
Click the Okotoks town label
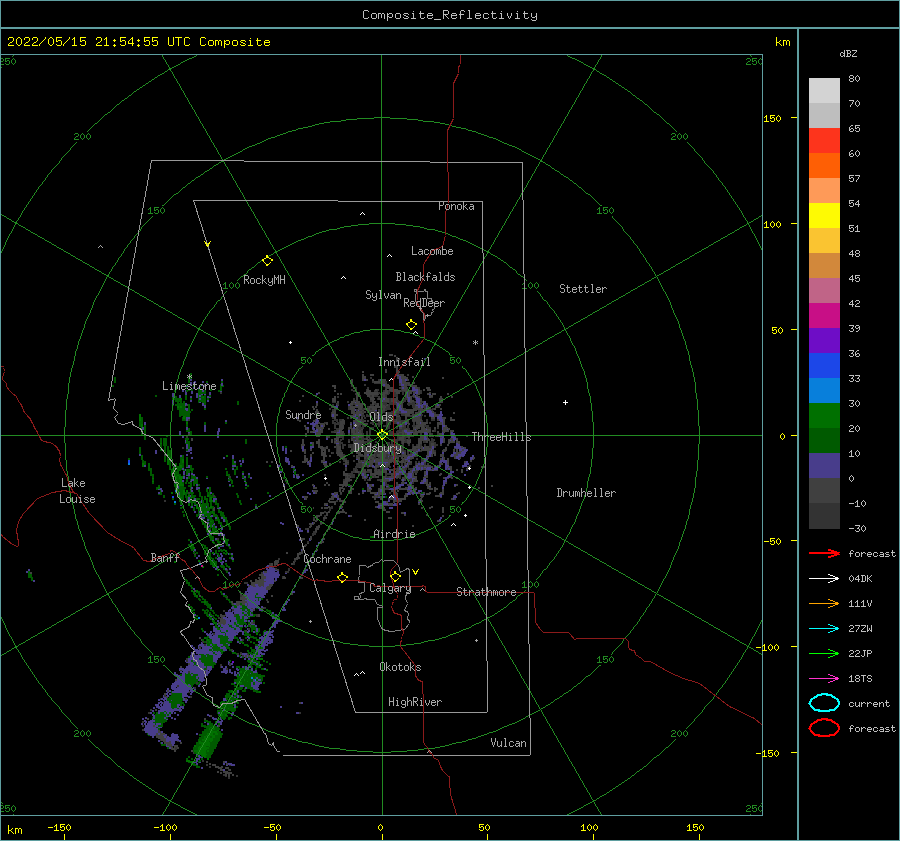pos(400,667)
